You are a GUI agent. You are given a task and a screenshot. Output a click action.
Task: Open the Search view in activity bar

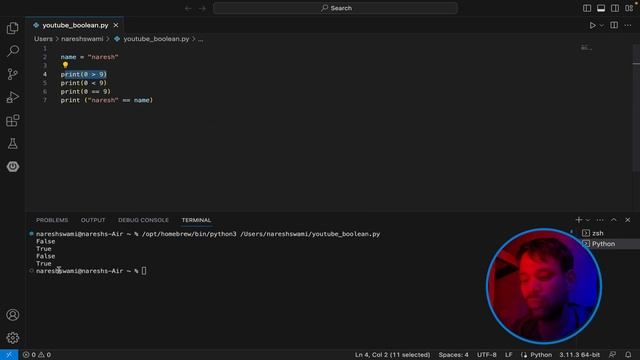(x=13, y=51)
